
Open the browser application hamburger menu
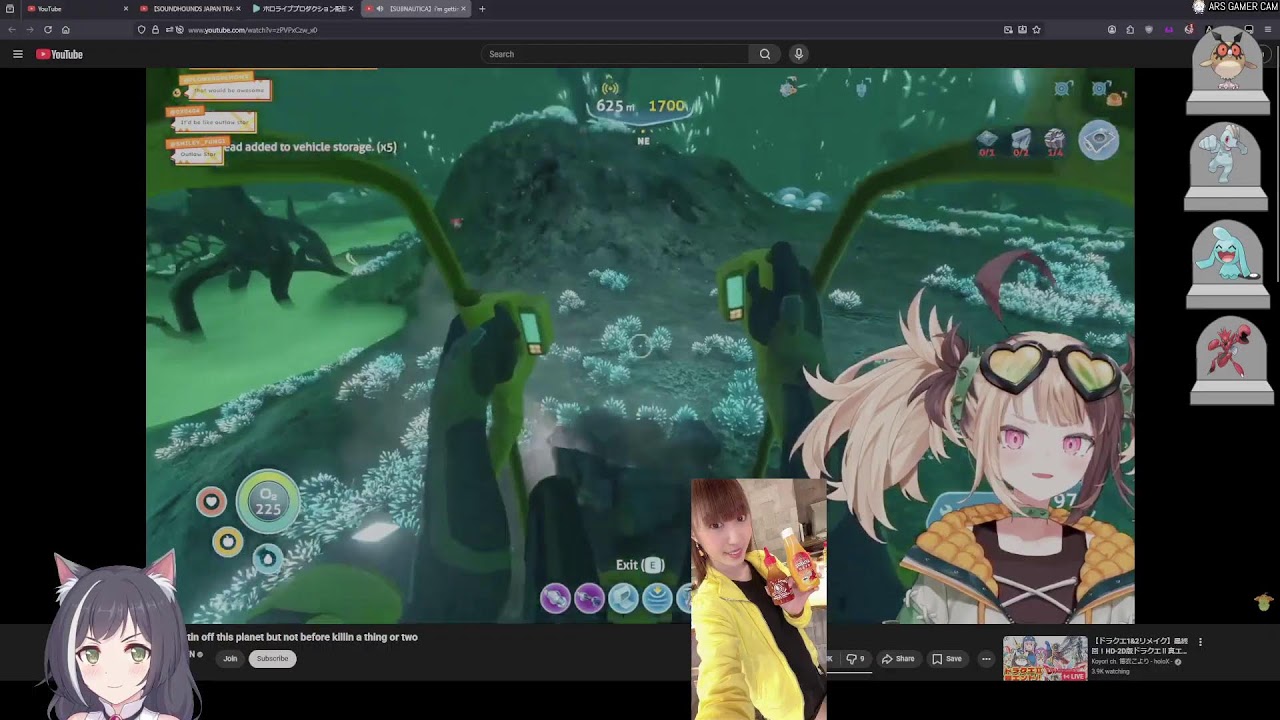click(1267, 30)
